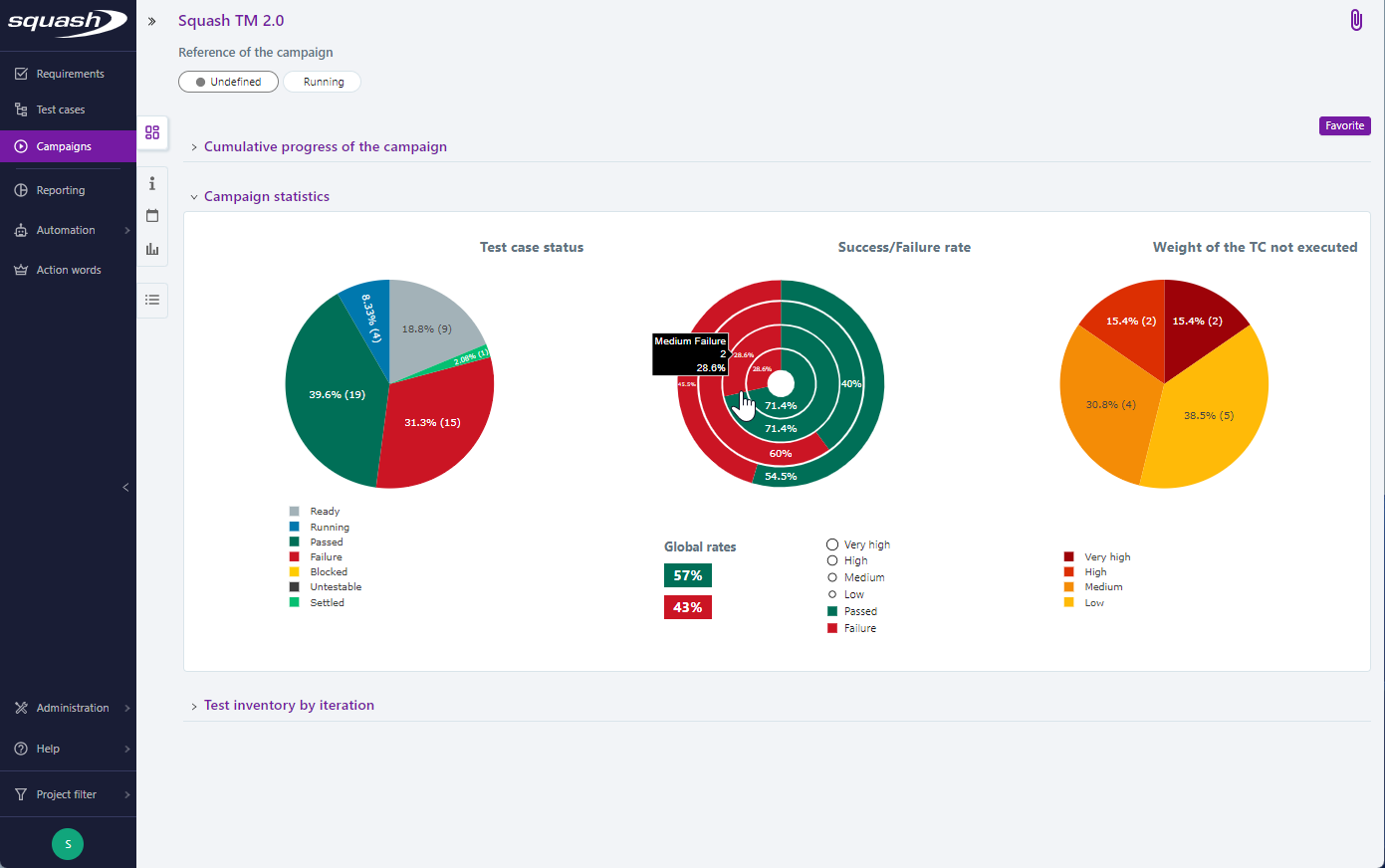The image size is (1385, 868).
Task: Click the S user avatar
Action: [68, 843]
